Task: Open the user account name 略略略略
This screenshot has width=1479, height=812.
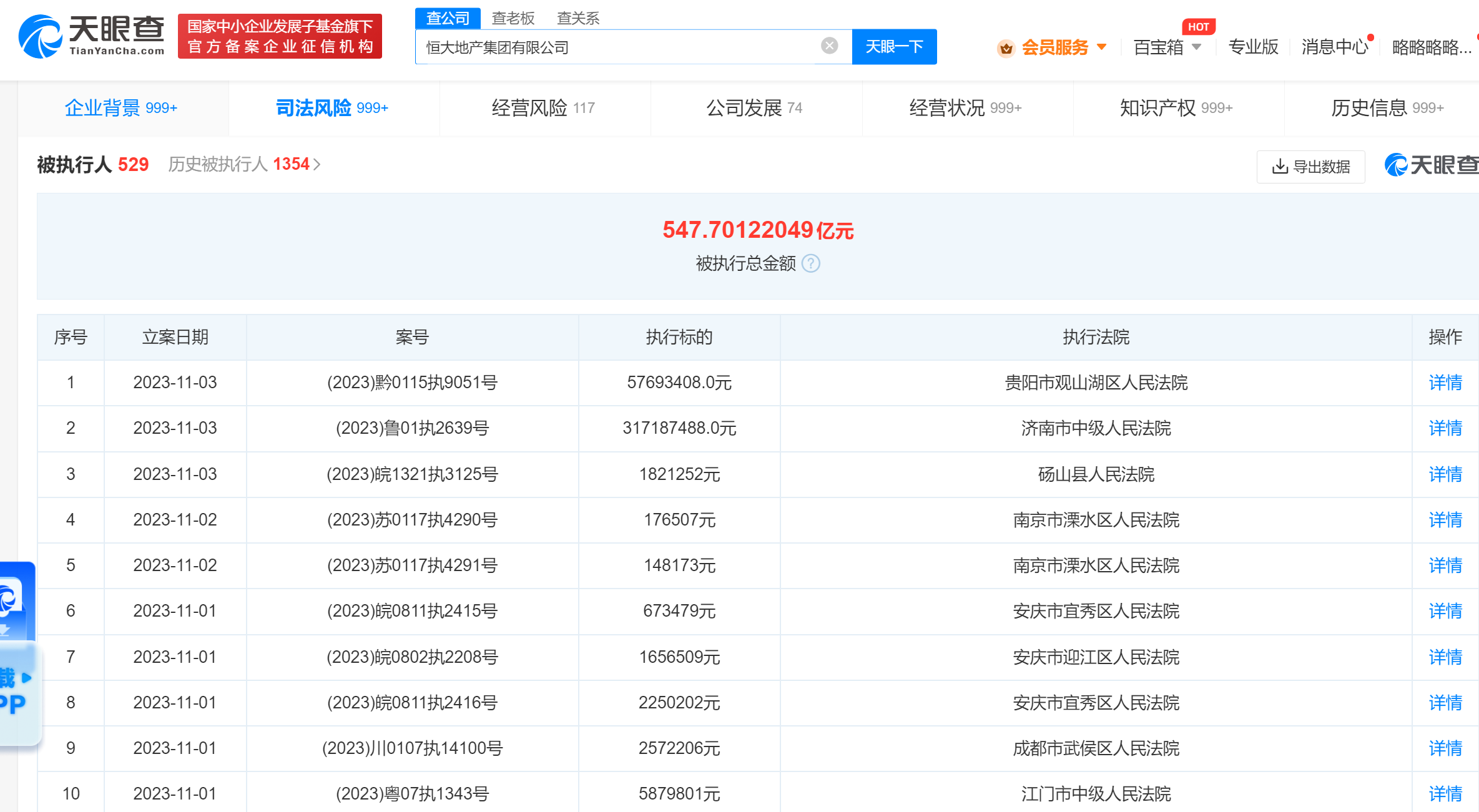Action: tap(1432, 47)
